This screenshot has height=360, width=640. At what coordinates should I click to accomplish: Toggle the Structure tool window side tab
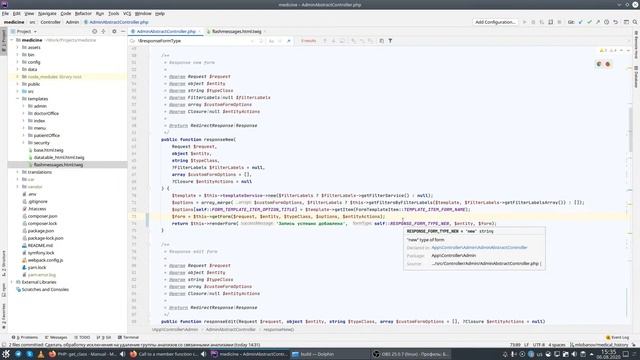click(4, 264)
